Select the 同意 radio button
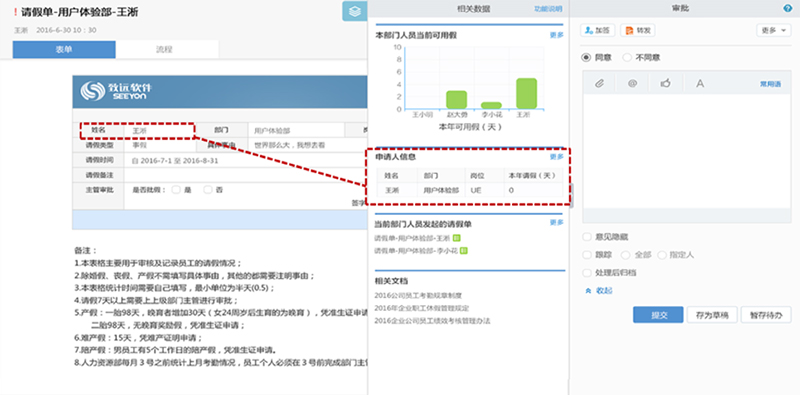The height and width of the screenshot is (395, 800). [586, 58]
